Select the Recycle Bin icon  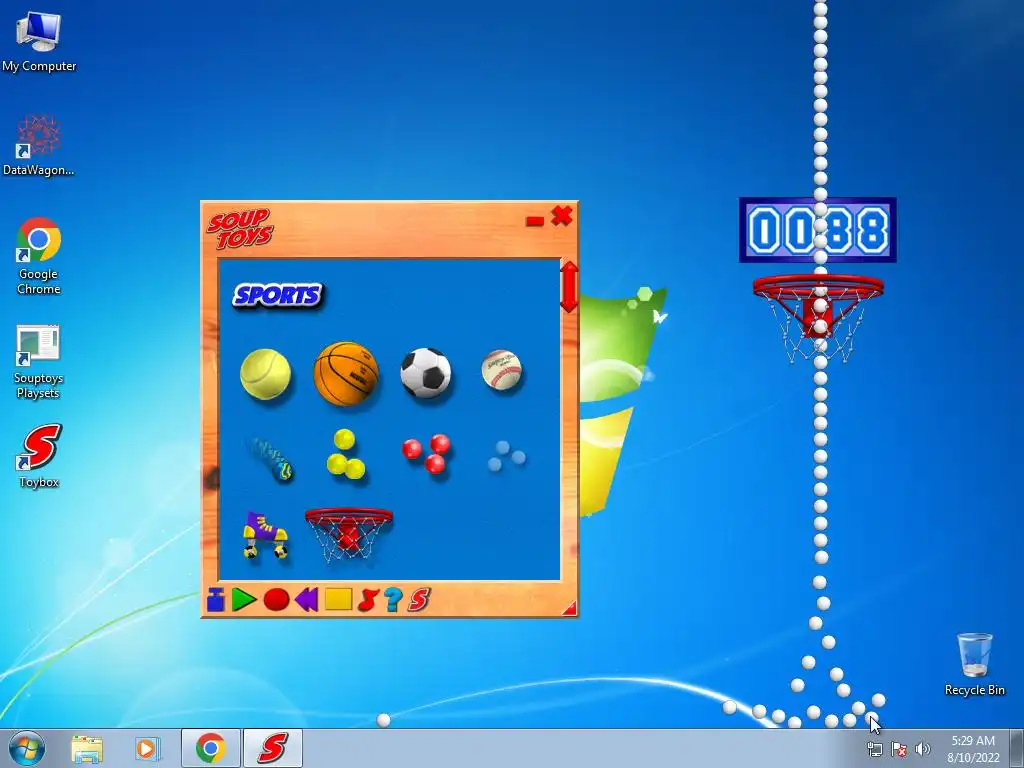974,664
